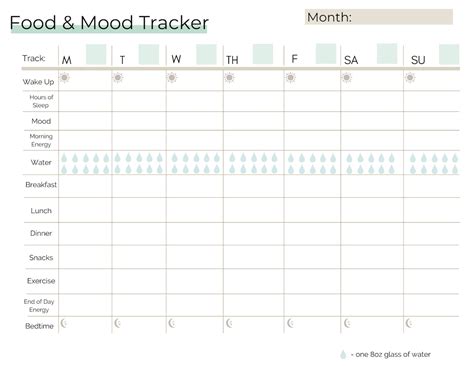Click the Dinner cell for Saturday

[x=372, y=234]
